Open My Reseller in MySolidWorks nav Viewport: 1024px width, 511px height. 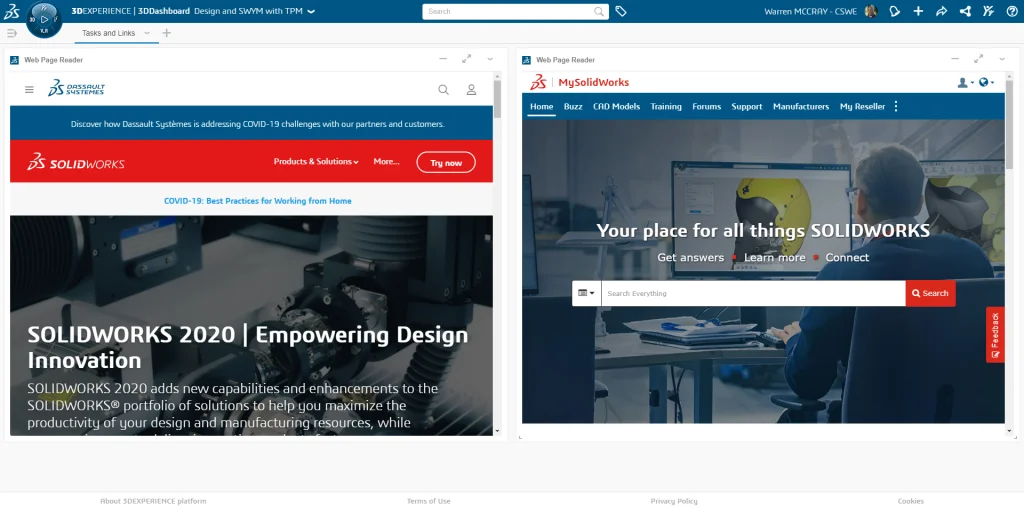point(862,107)
